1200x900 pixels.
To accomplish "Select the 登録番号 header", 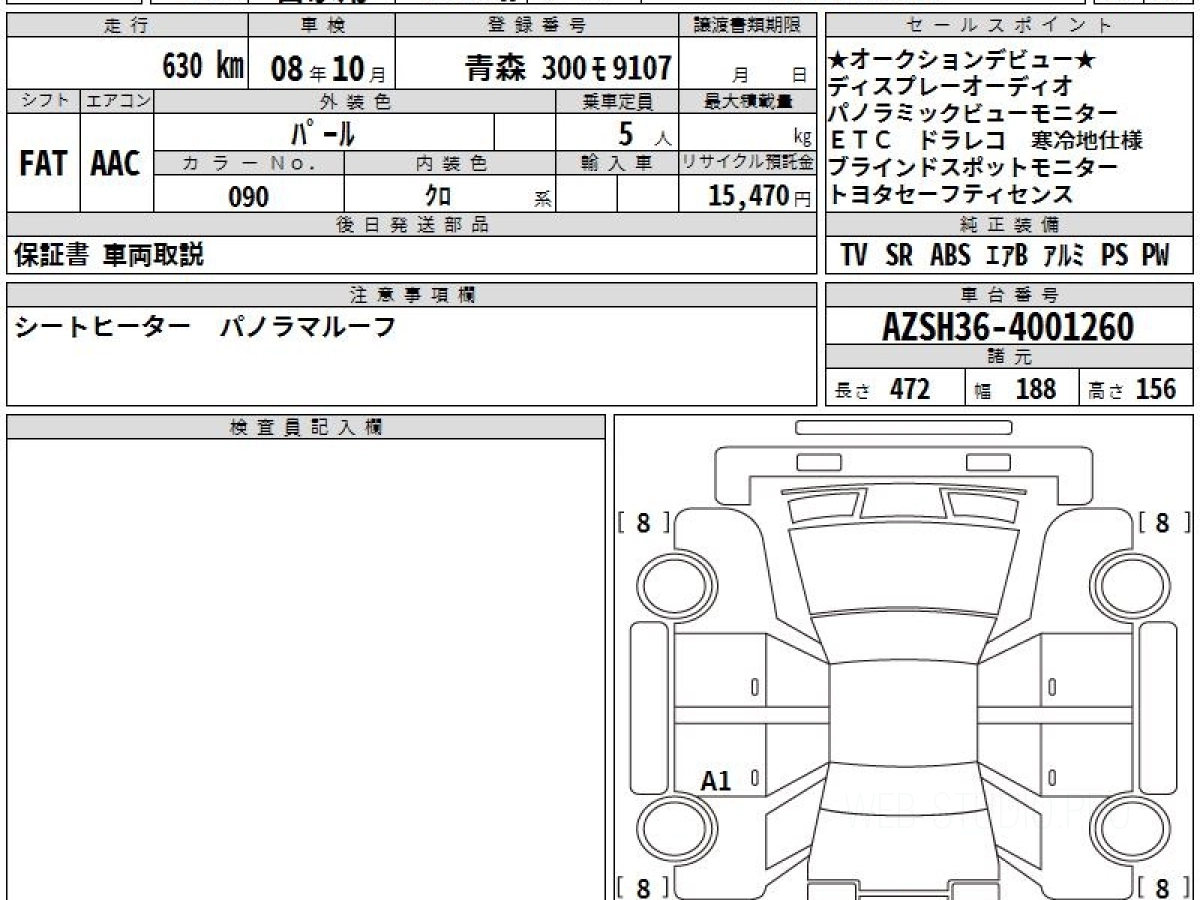I will click(538, 27).
